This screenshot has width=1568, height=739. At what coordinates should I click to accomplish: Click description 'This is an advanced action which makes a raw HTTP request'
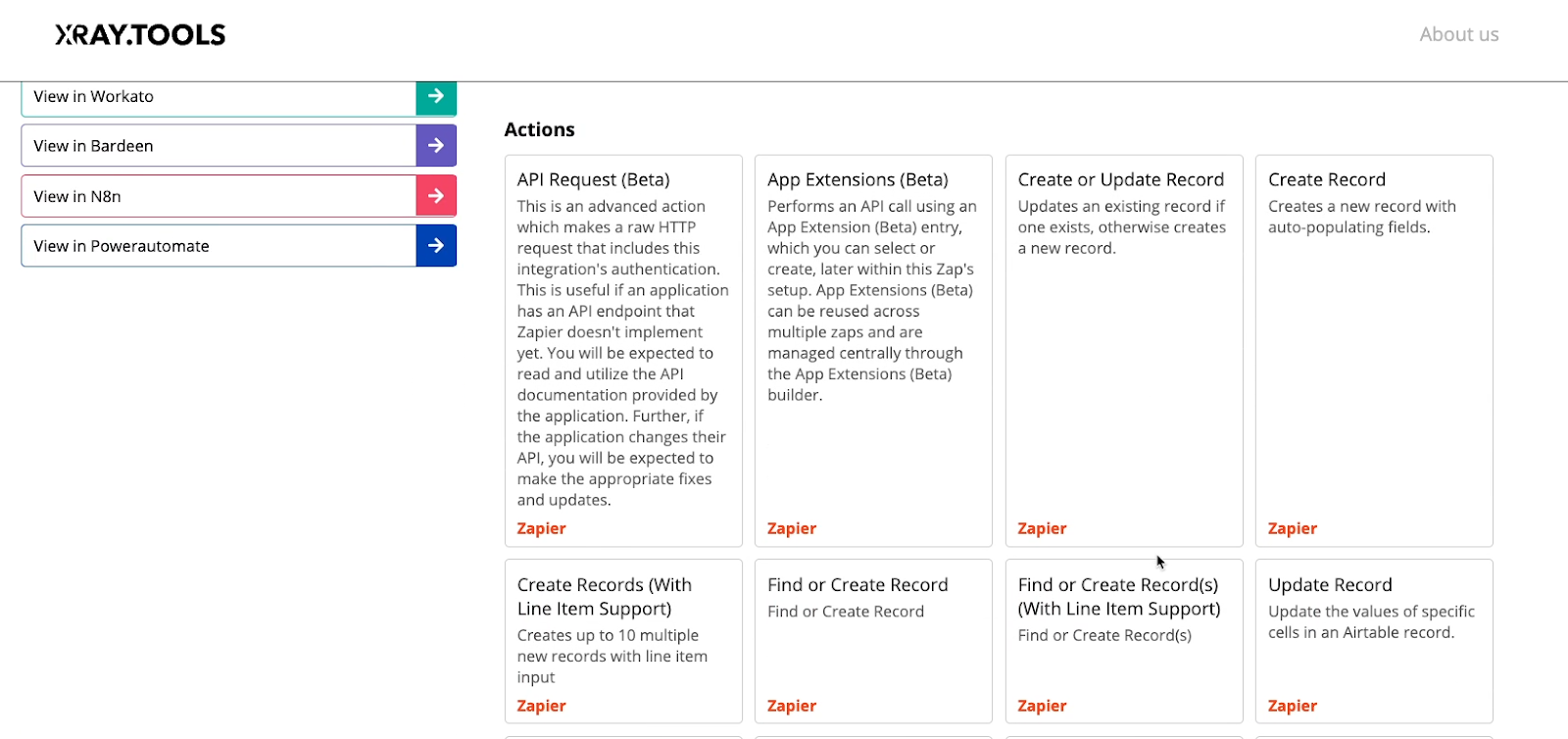coord(623,353)
